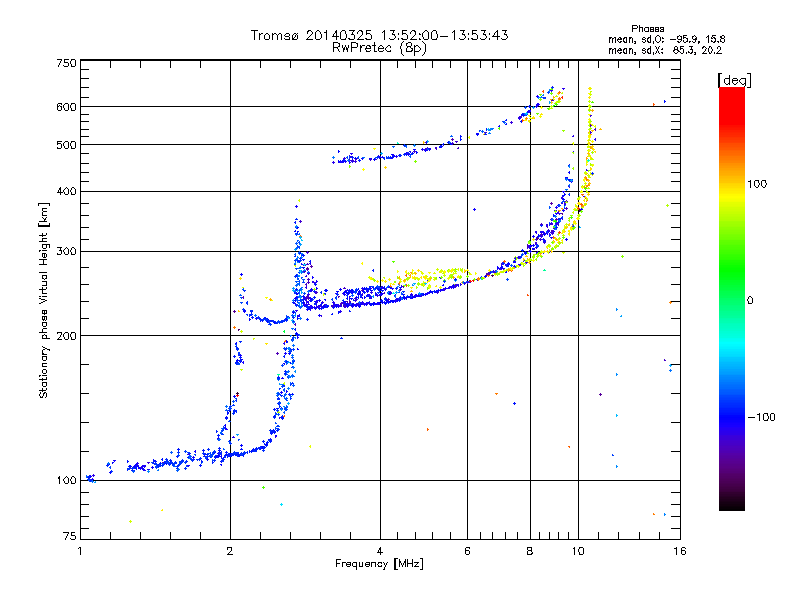This screenshot has height=600, width=800.
Task: Click the '8' x-axis tick label
Action: pyautogui.click(x=530, y=551)
